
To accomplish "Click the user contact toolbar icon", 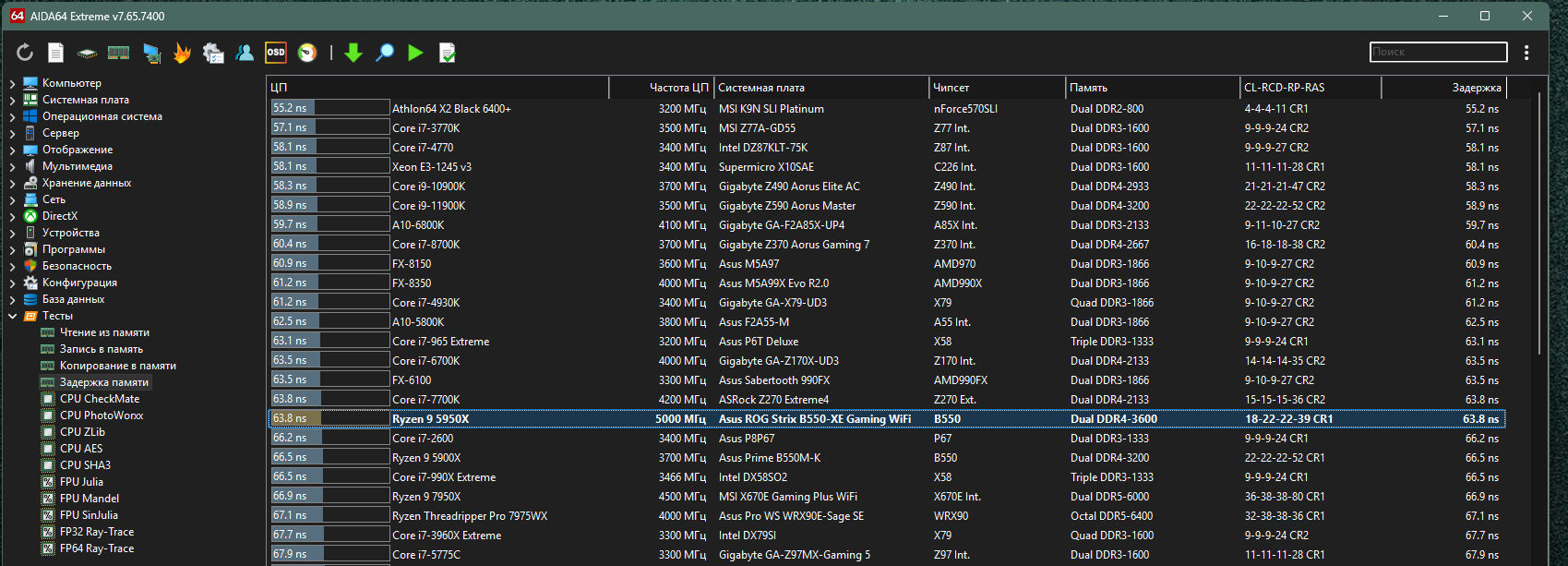I will pyautogui.click(x=245, y=53).
